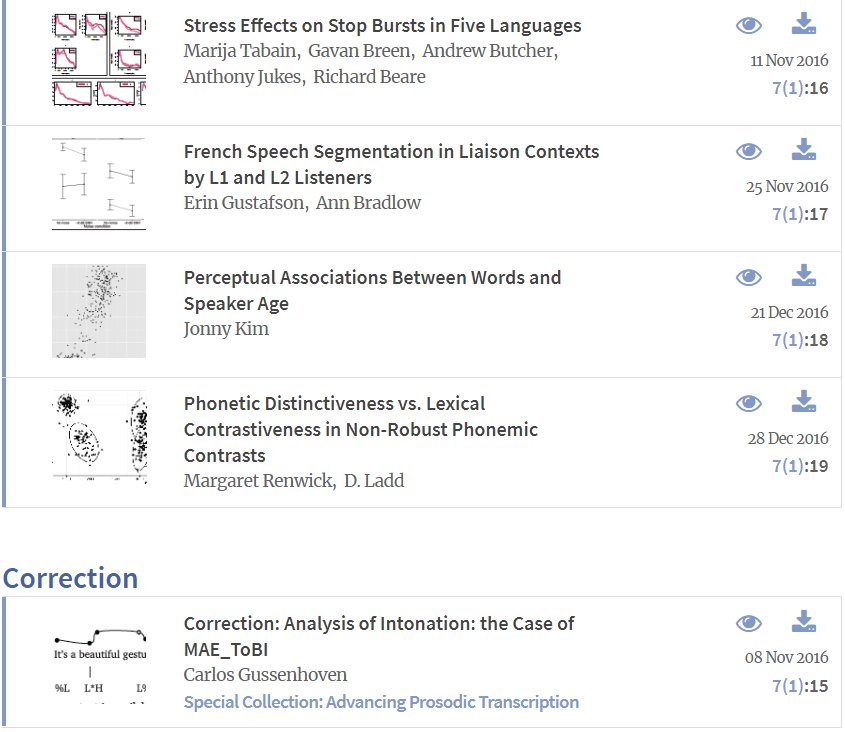
Task: Download Phonetic Distinctiveness article
Action: pos(804,402)
